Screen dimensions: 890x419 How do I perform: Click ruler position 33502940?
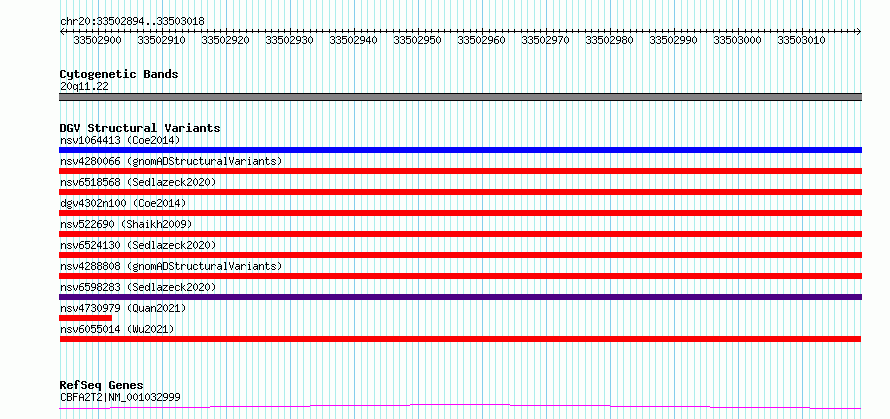point(354,40)
